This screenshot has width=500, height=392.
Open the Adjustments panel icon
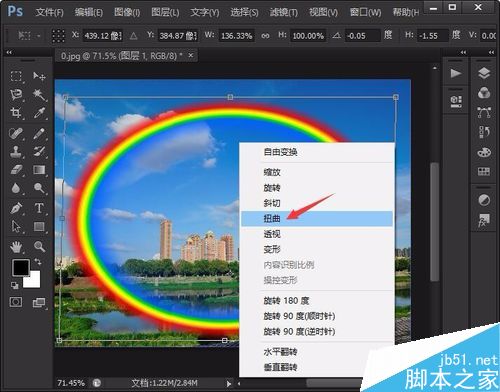484,200
